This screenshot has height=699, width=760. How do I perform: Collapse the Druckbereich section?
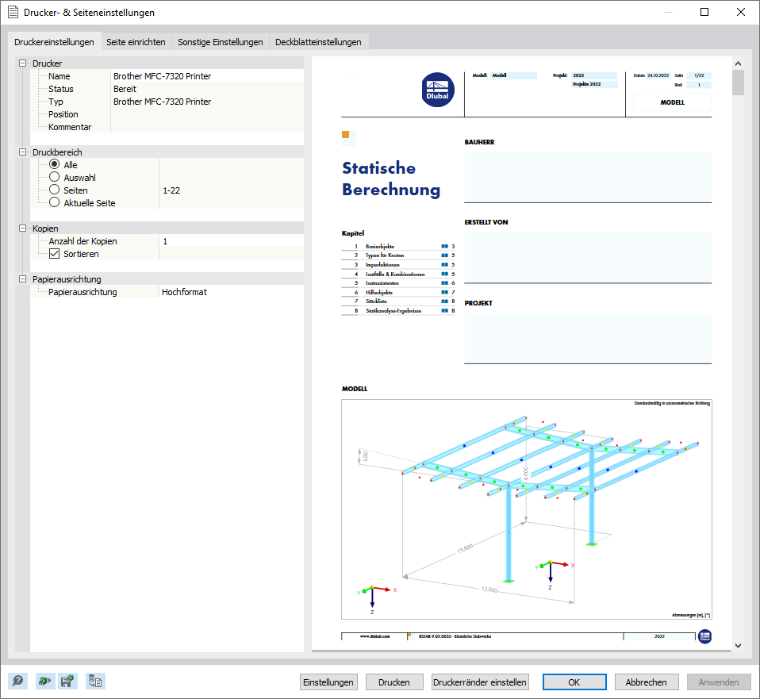pos(22,152)
